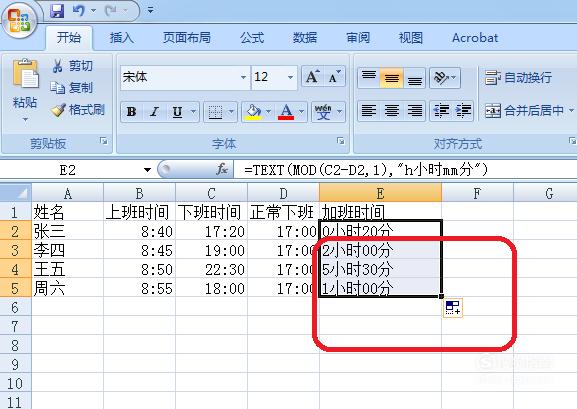Viewport: 577px width, 409px height.
Task: Open the 数据 tab
Action: point(305,38)
